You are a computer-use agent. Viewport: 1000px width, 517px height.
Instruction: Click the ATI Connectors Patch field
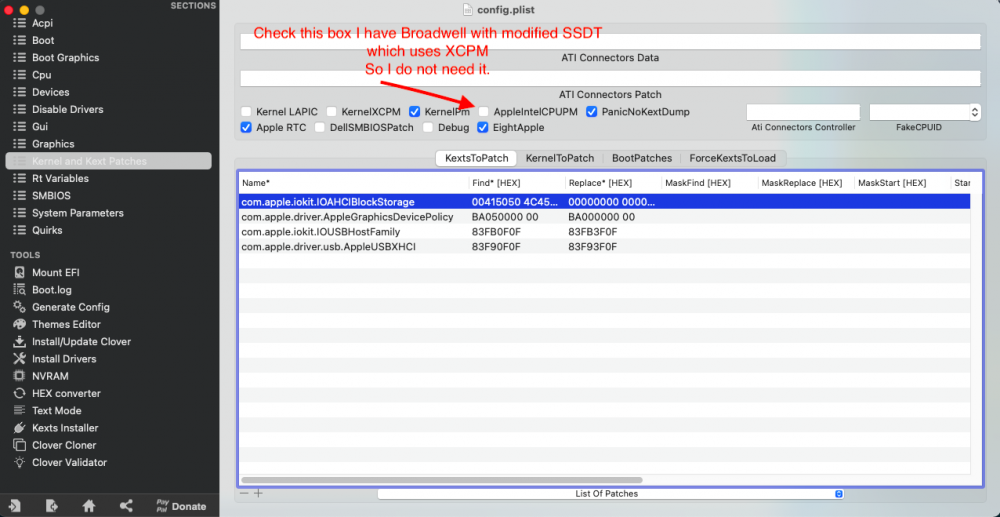[610, 78]
